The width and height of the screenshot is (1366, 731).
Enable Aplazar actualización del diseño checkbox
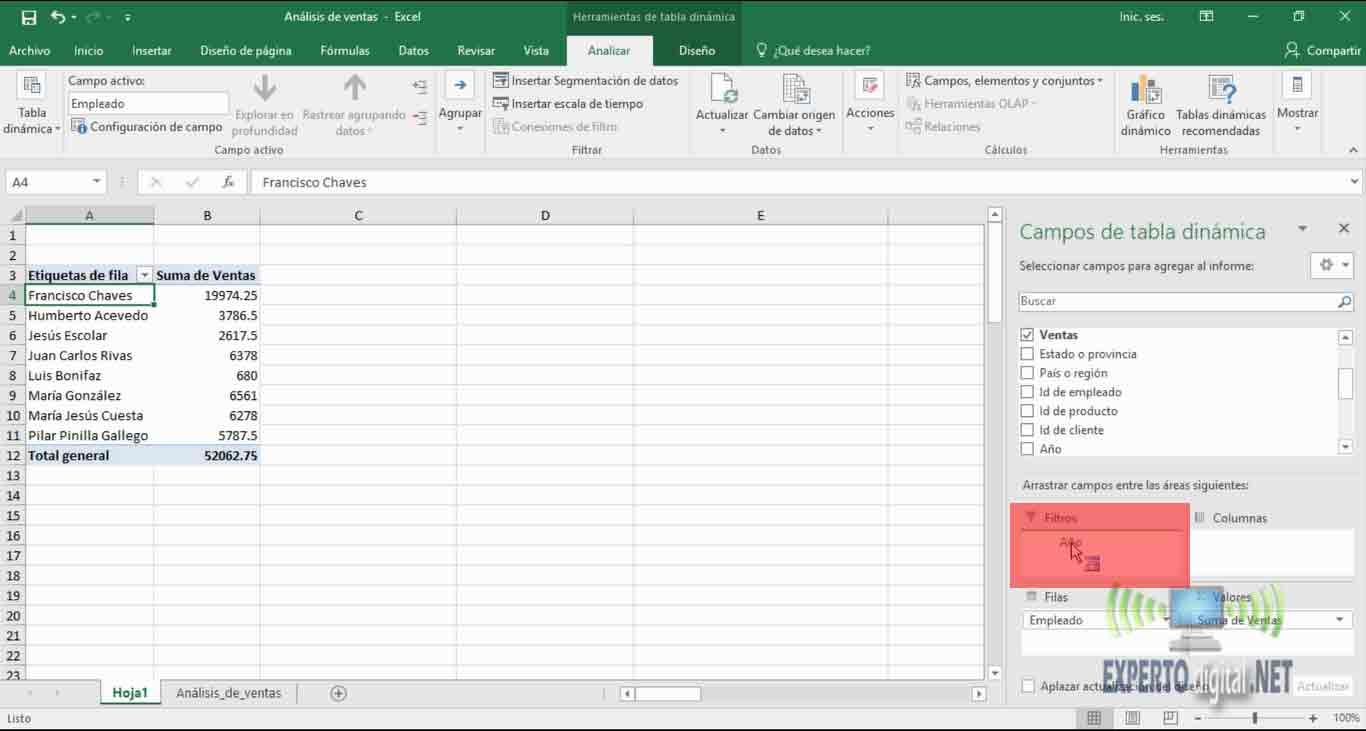click(x=1028, y=686)
